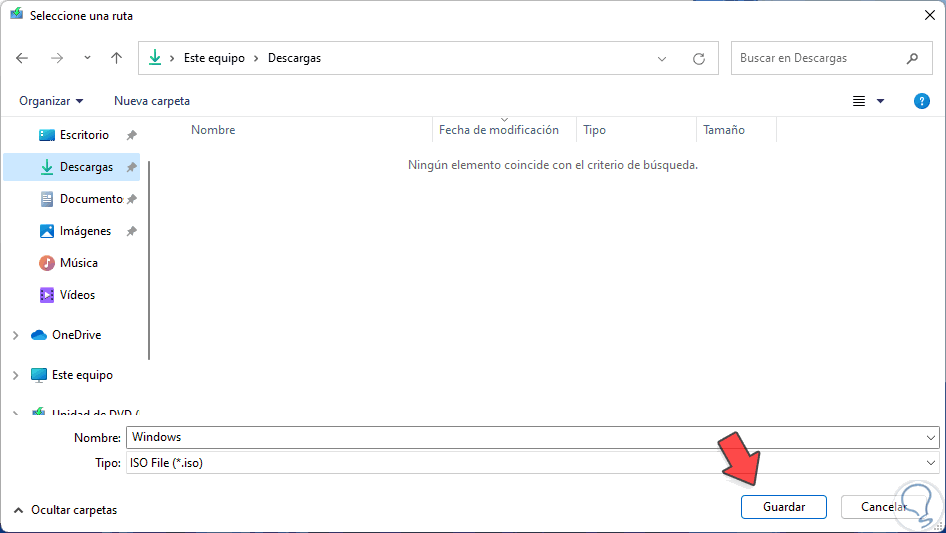Open help with the blue question icon

point(921,101)
